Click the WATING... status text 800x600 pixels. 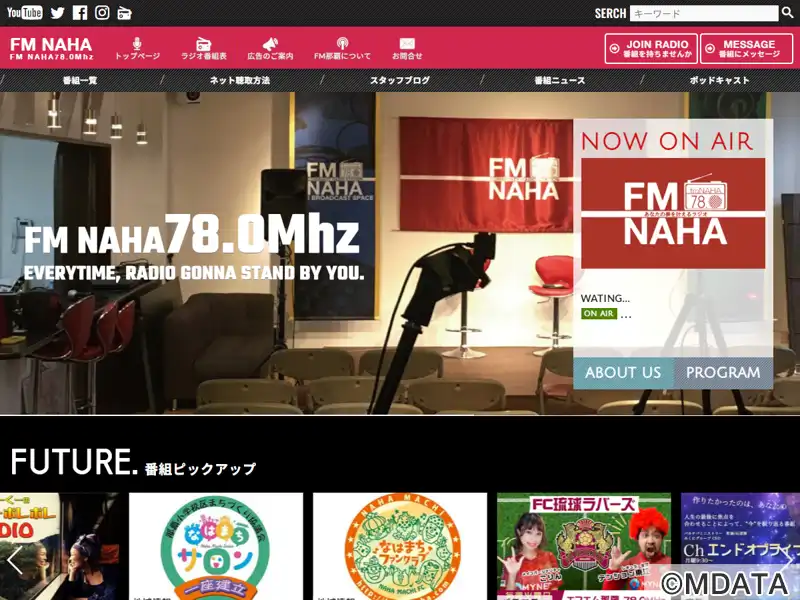tap(605, 298)
